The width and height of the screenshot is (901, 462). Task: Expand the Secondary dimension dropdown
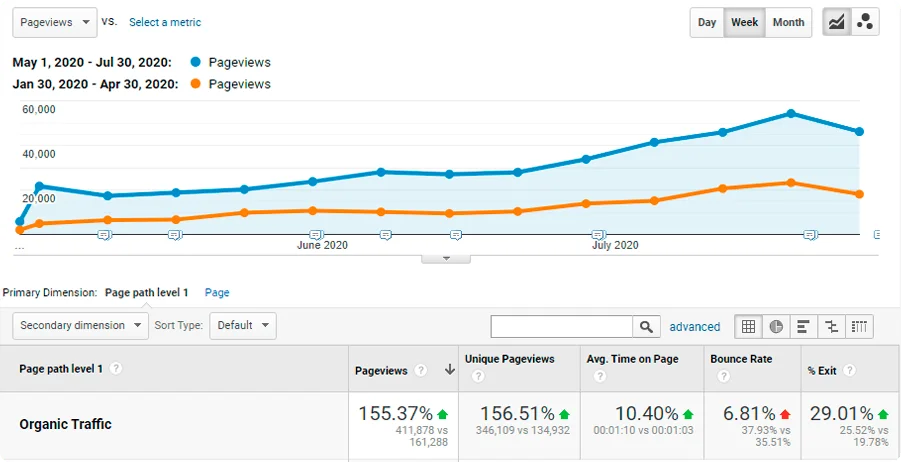click(x=80, y=325)
